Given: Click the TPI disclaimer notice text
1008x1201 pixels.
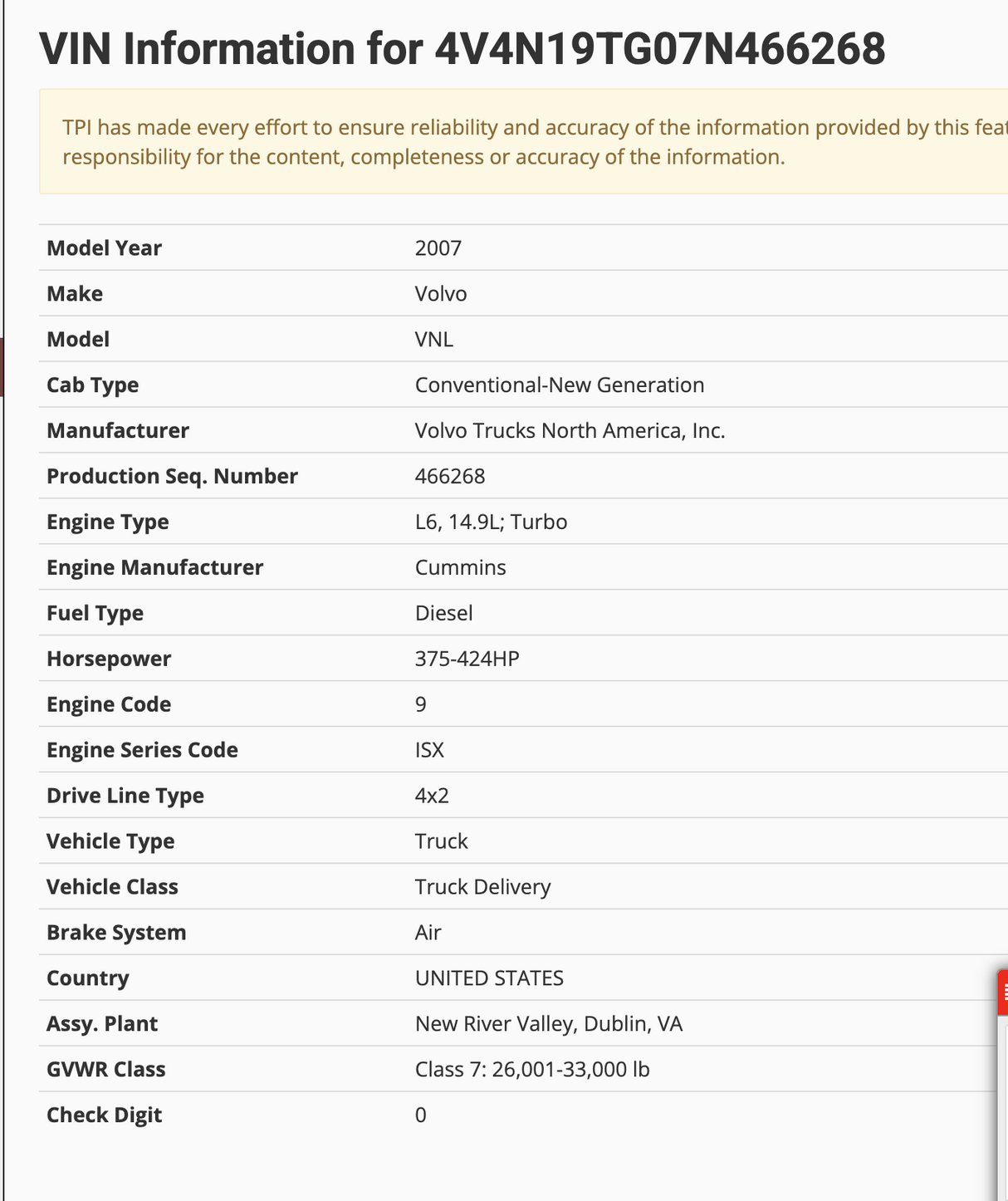Looking at the screenshot, I should 535,142.
